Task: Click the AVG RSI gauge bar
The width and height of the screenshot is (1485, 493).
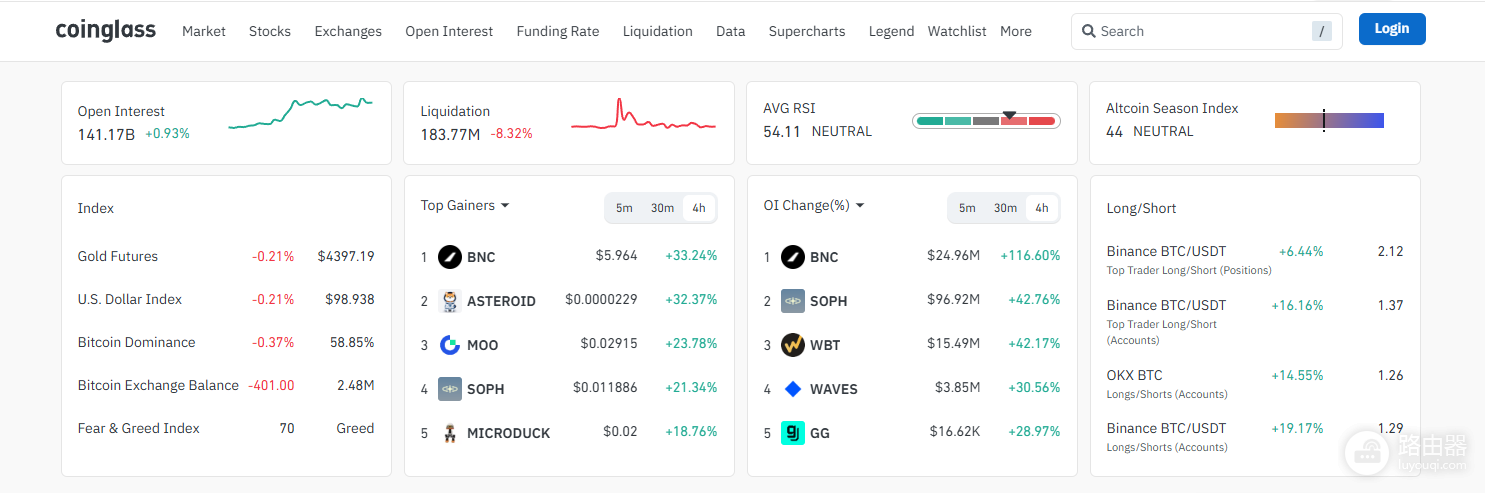Action: (986, 121)
